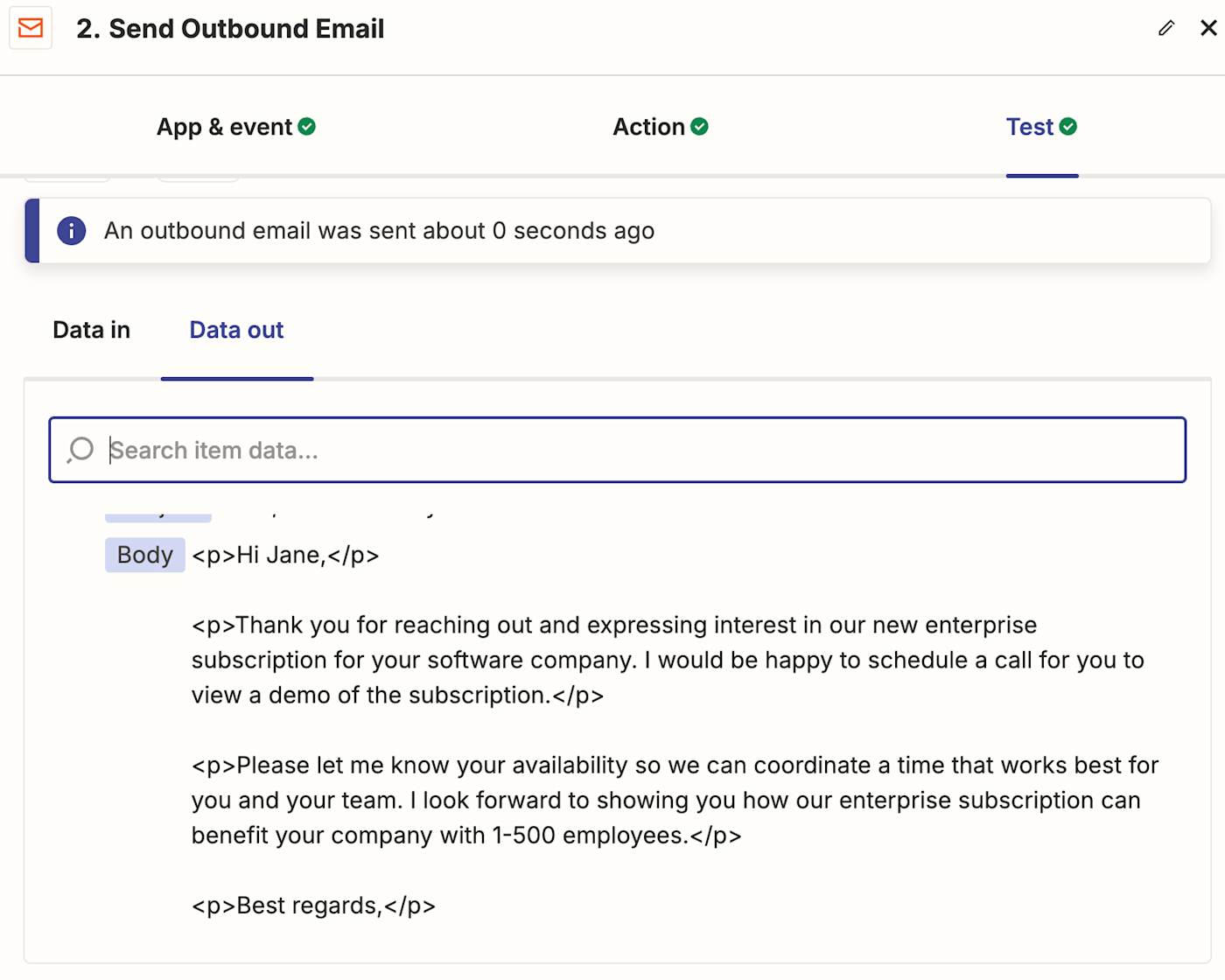Click the orange email app icon
This screenshot has height=980, width=1225.
click(x=31, y=29)
